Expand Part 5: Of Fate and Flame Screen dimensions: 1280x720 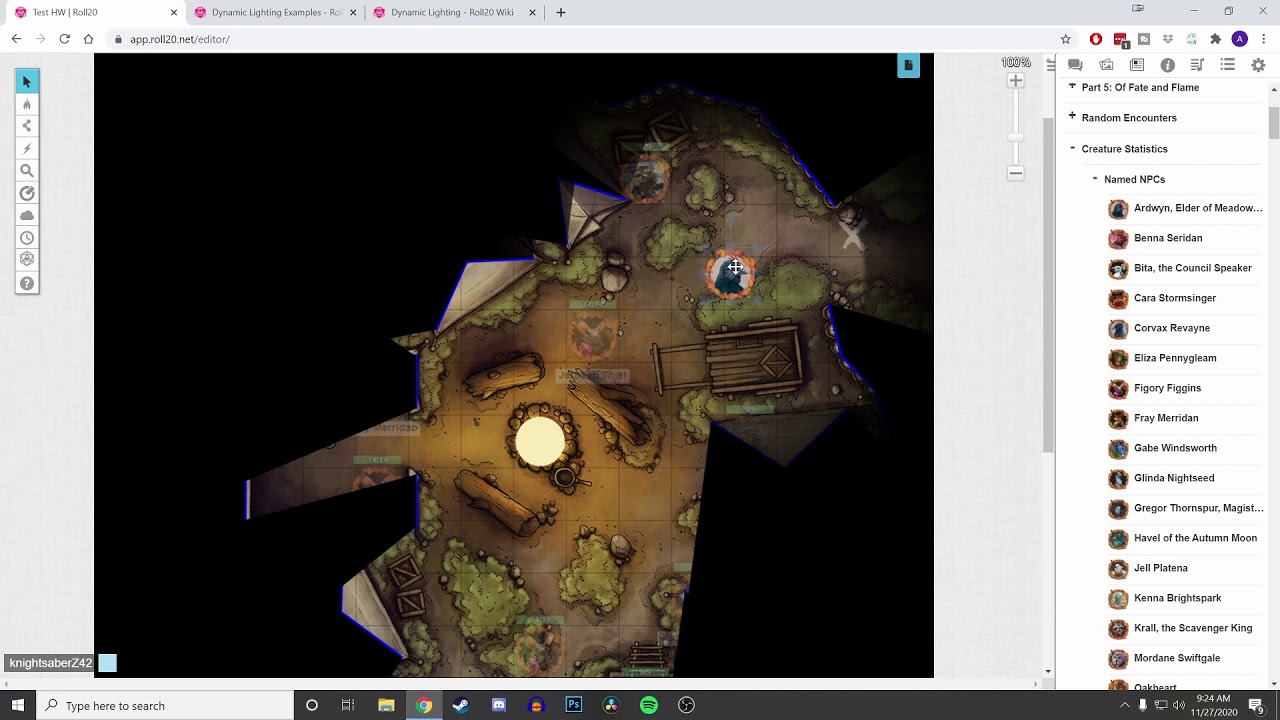tap(1072, 87)
